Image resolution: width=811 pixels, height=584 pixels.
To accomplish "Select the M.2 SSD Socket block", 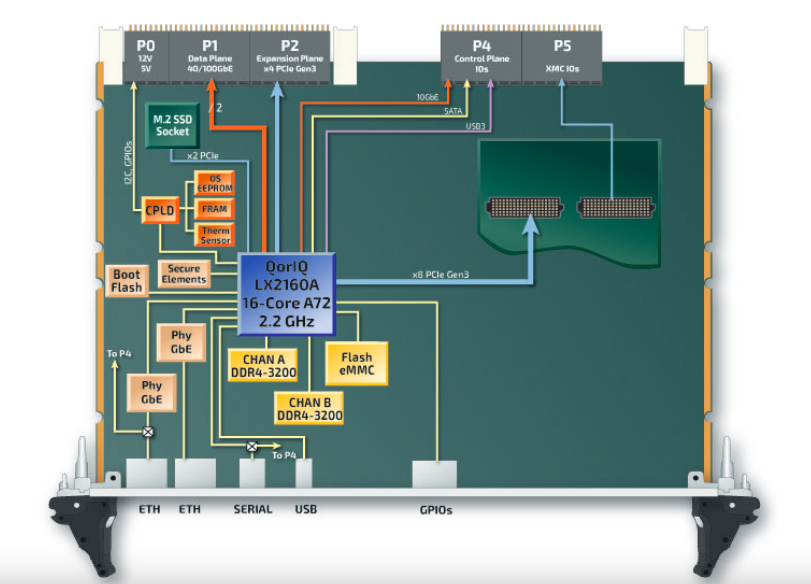I will 172,126.
